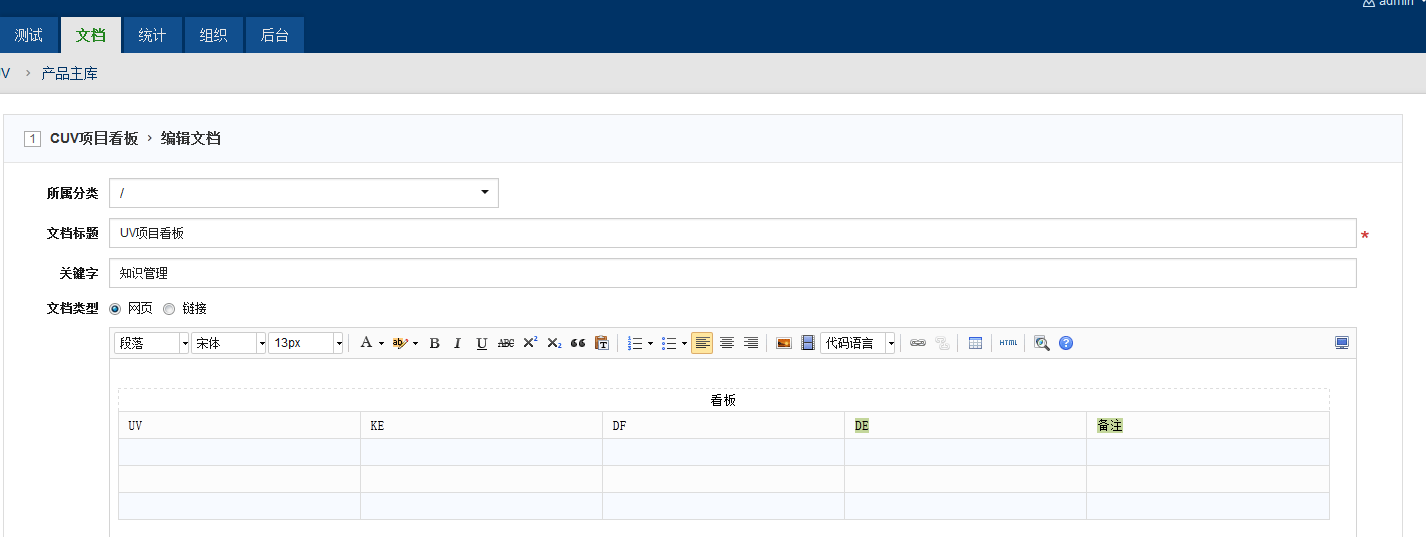1426x537 pixels.
Task: Insert a hyperlink
Action: tap(918, 343)
